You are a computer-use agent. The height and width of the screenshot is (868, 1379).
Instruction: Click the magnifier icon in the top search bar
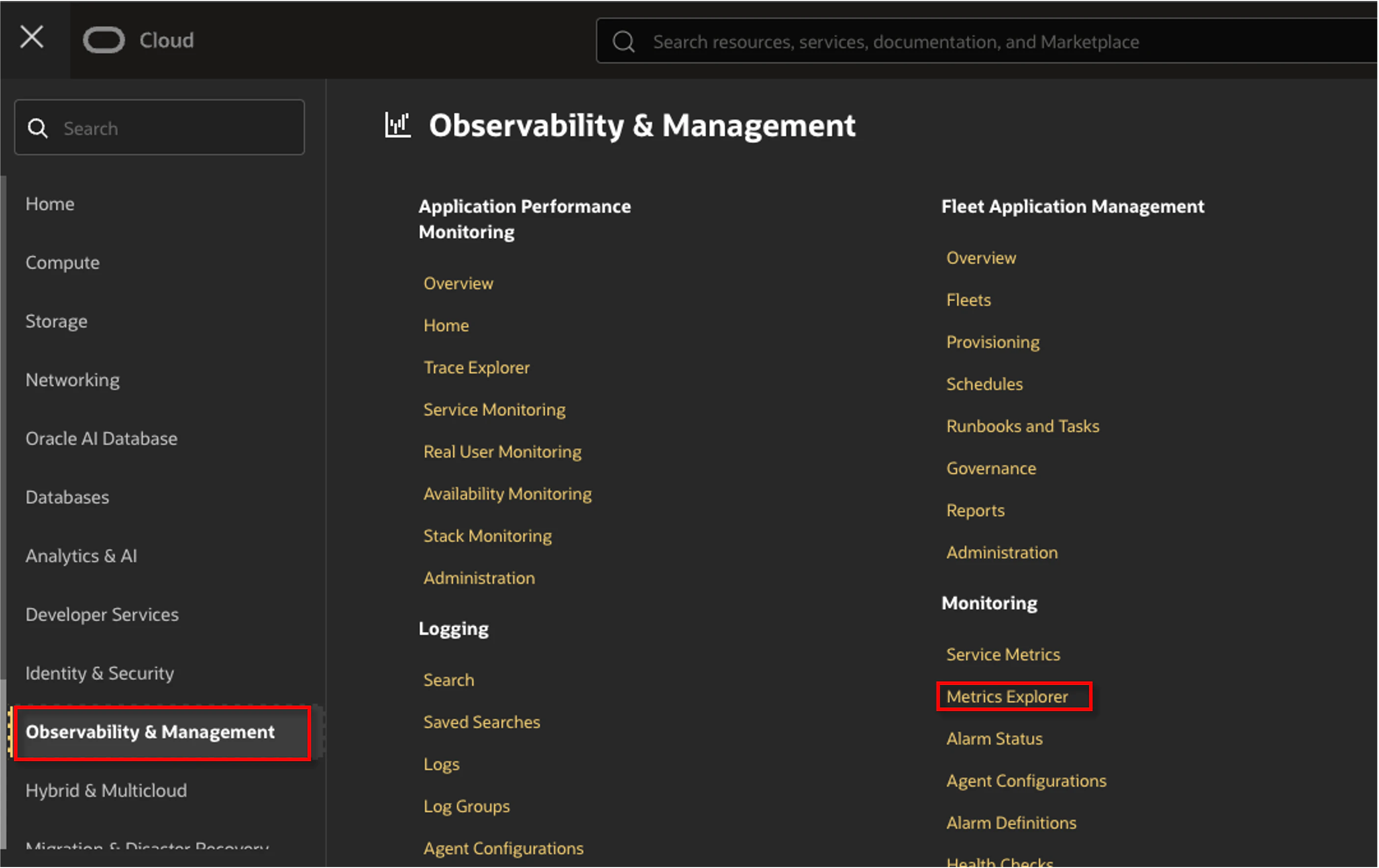pos(623,41)
